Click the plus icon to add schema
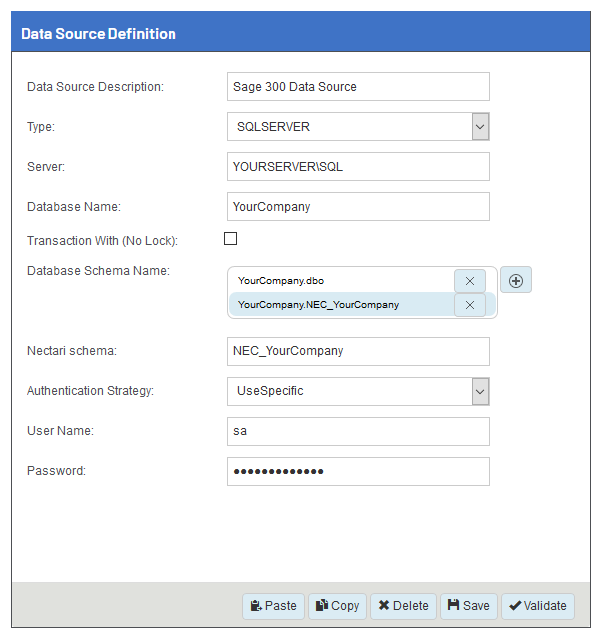Image resolution: width=603 pixels, height=628 pixels. pos(516,281)
